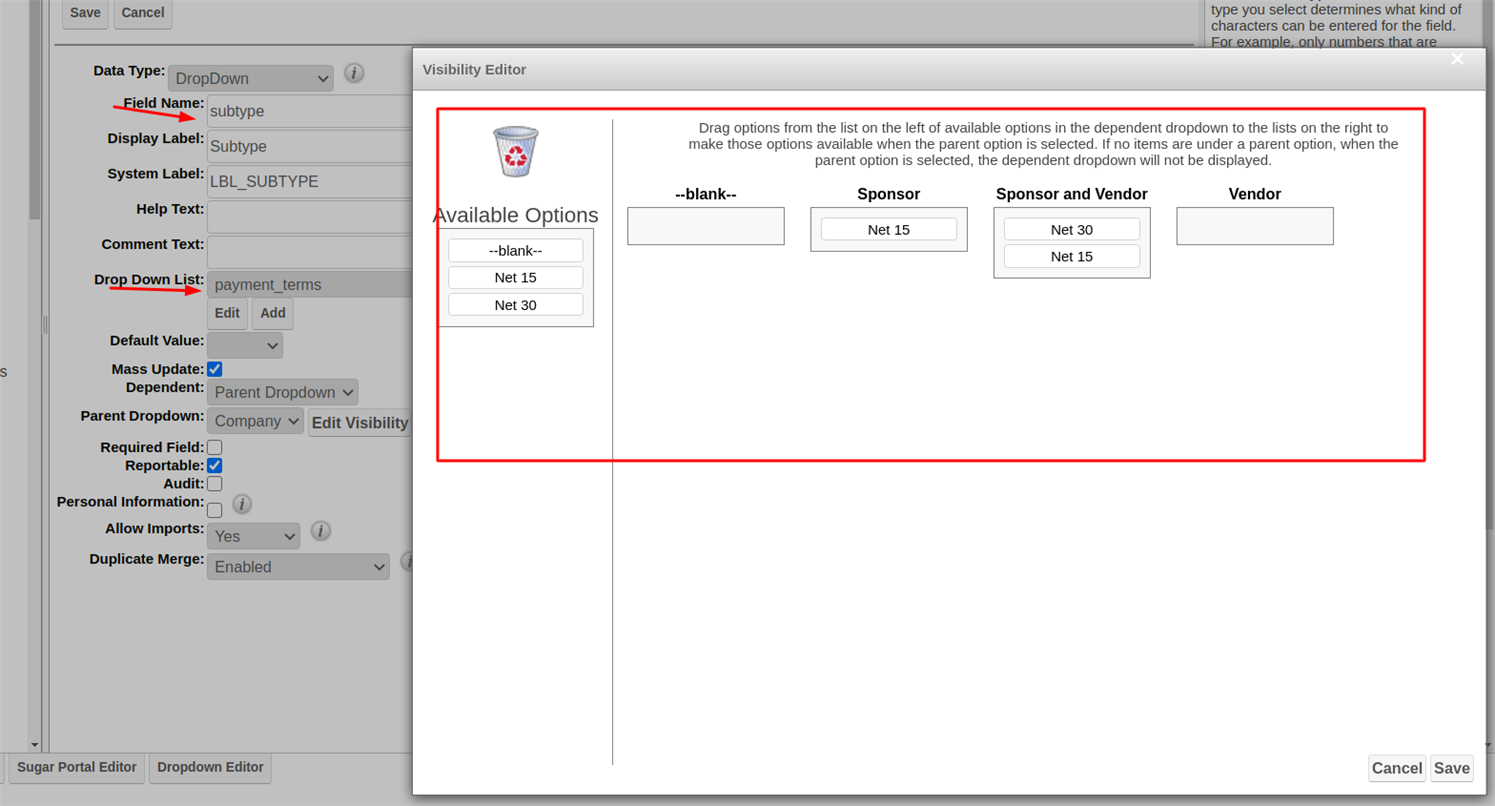1495x806 pixels.
Task: Click the Display Label input field
Action: [310, 146]
